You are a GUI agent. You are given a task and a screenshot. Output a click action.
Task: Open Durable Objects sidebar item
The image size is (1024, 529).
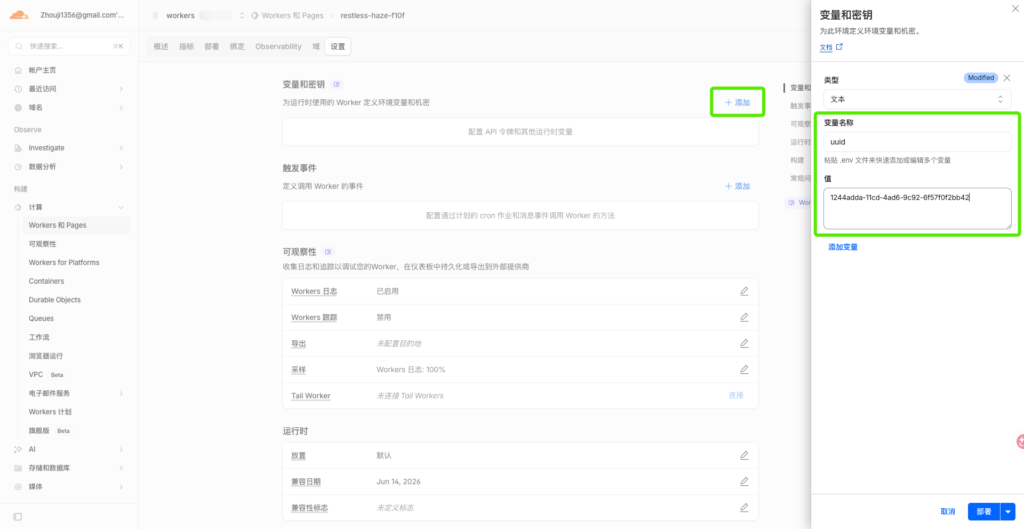[55, 300]
